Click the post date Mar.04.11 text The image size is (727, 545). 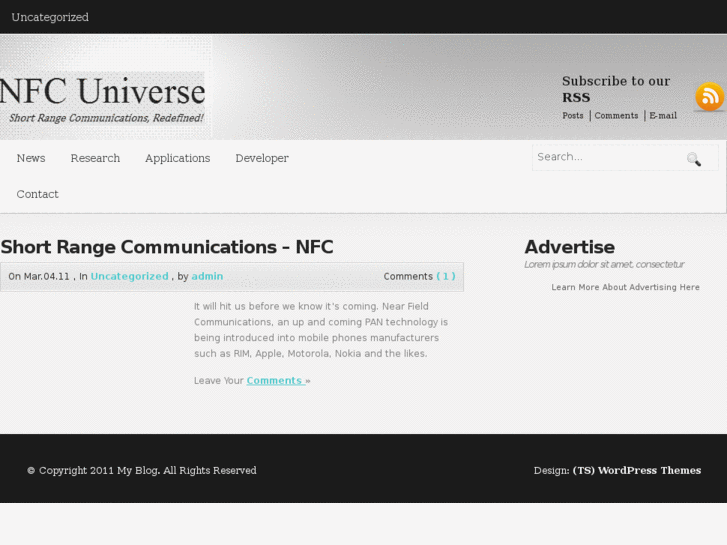coord(46,276)
